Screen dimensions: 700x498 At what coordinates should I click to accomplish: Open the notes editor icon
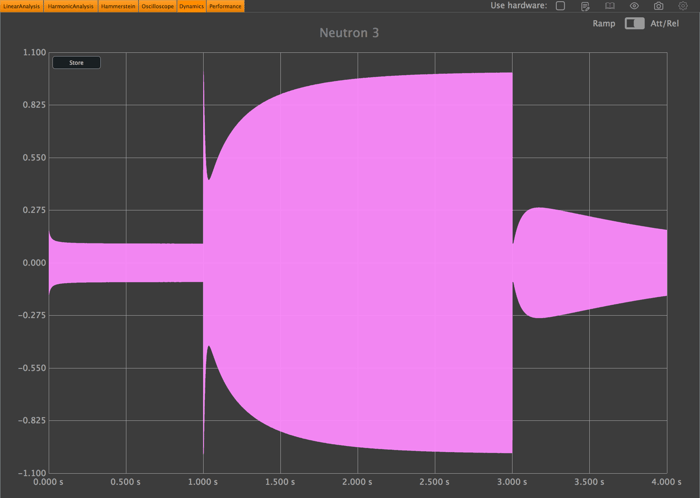[585, 6]
